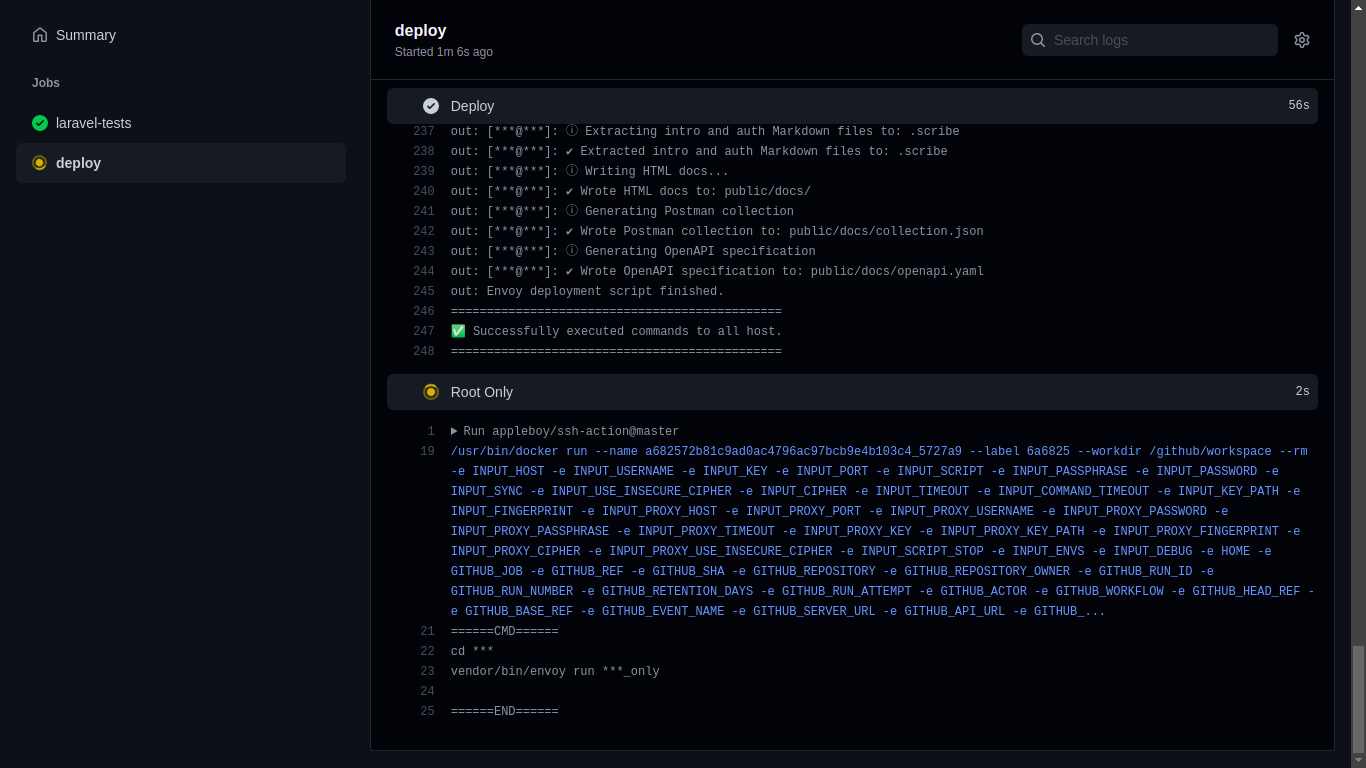Click the '======CMD======' log line
This screenshot has height=768, width=1366.
coord(505,631)
